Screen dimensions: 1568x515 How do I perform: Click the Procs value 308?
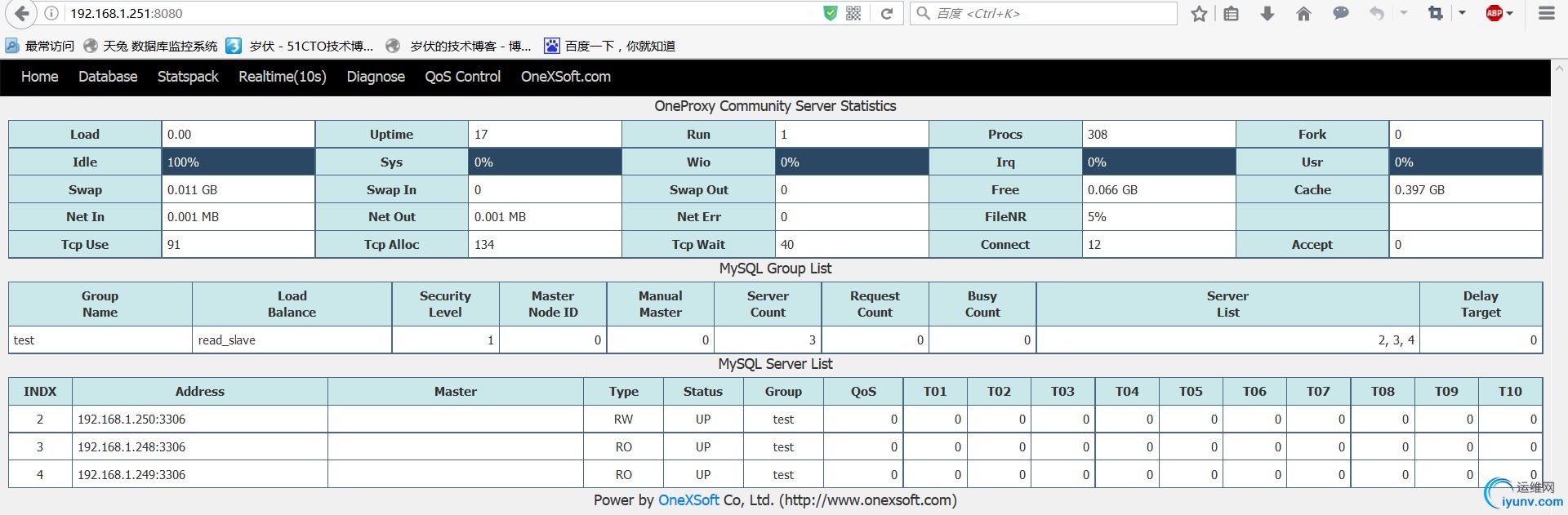[x=1098, y=135]
